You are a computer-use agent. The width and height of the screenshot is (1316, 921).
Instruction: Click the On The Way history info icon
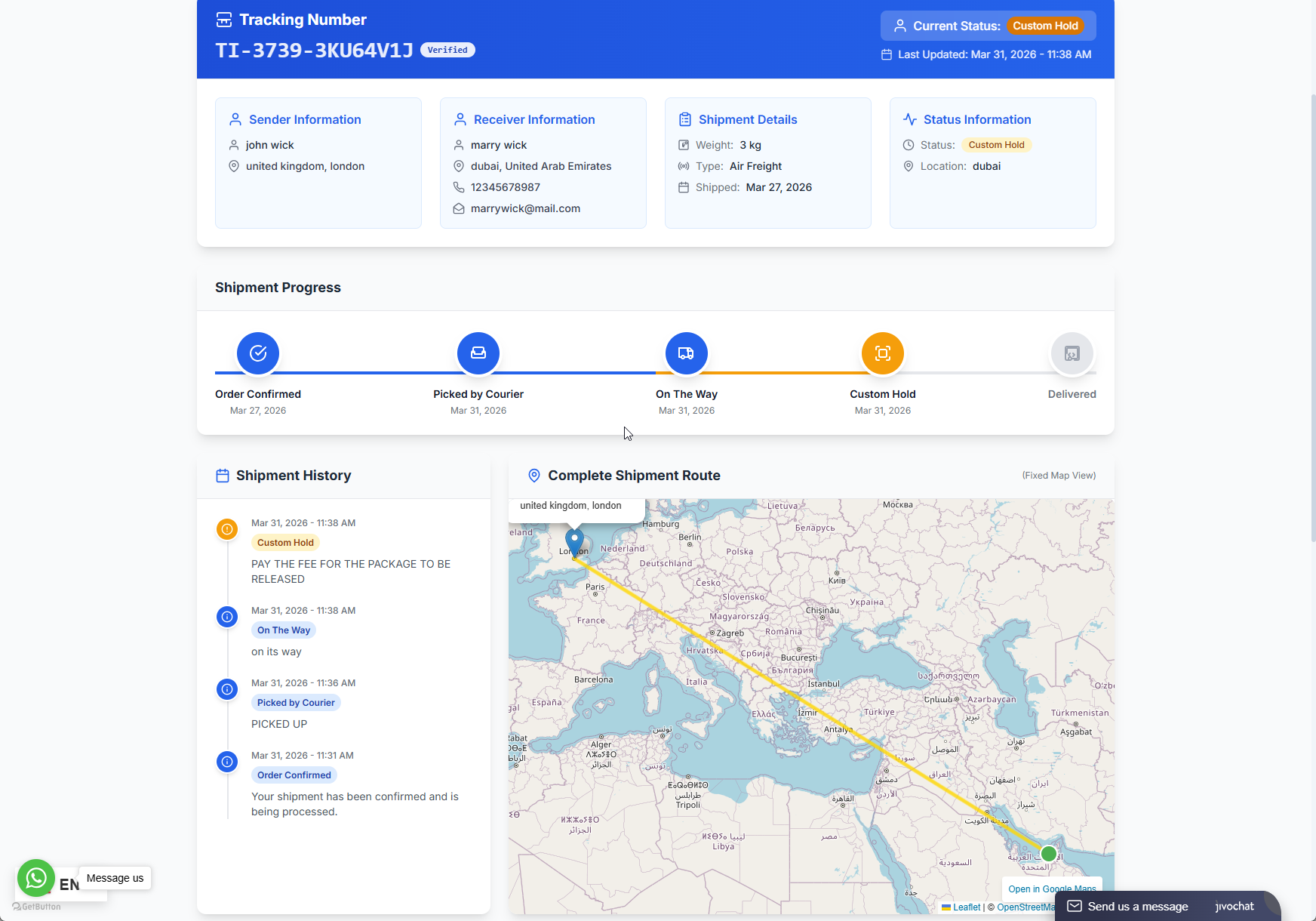pyautogui.click(x=227, y=617)
